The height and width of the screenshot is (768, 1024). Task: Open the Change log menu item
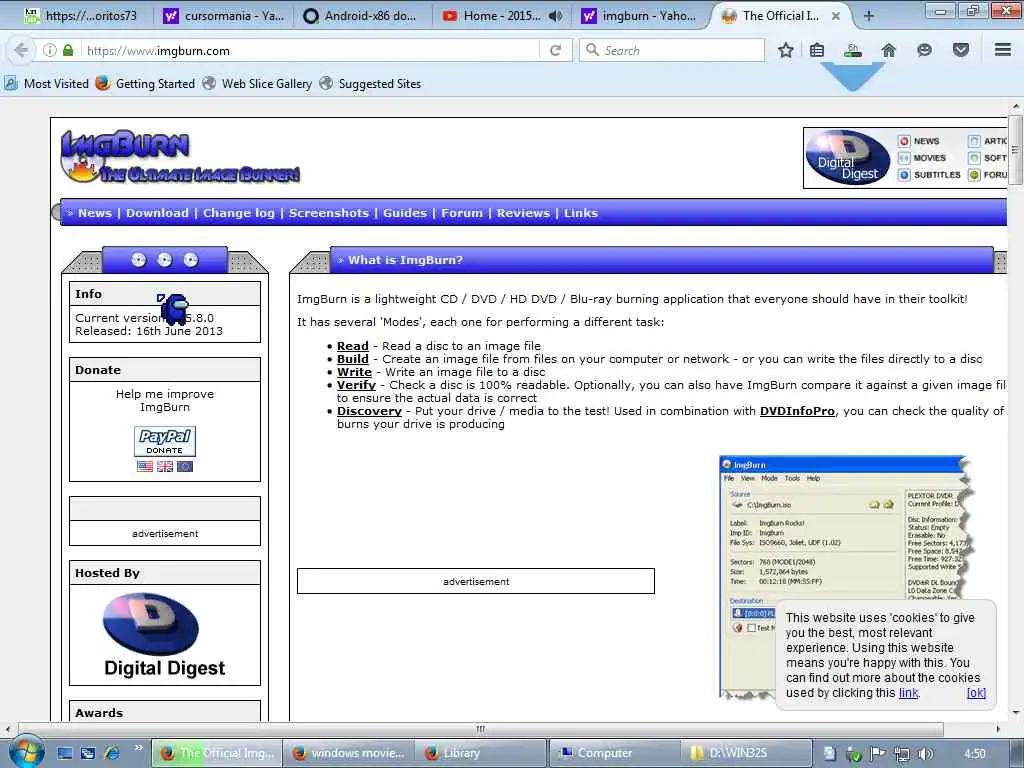[x=239, y=213]
